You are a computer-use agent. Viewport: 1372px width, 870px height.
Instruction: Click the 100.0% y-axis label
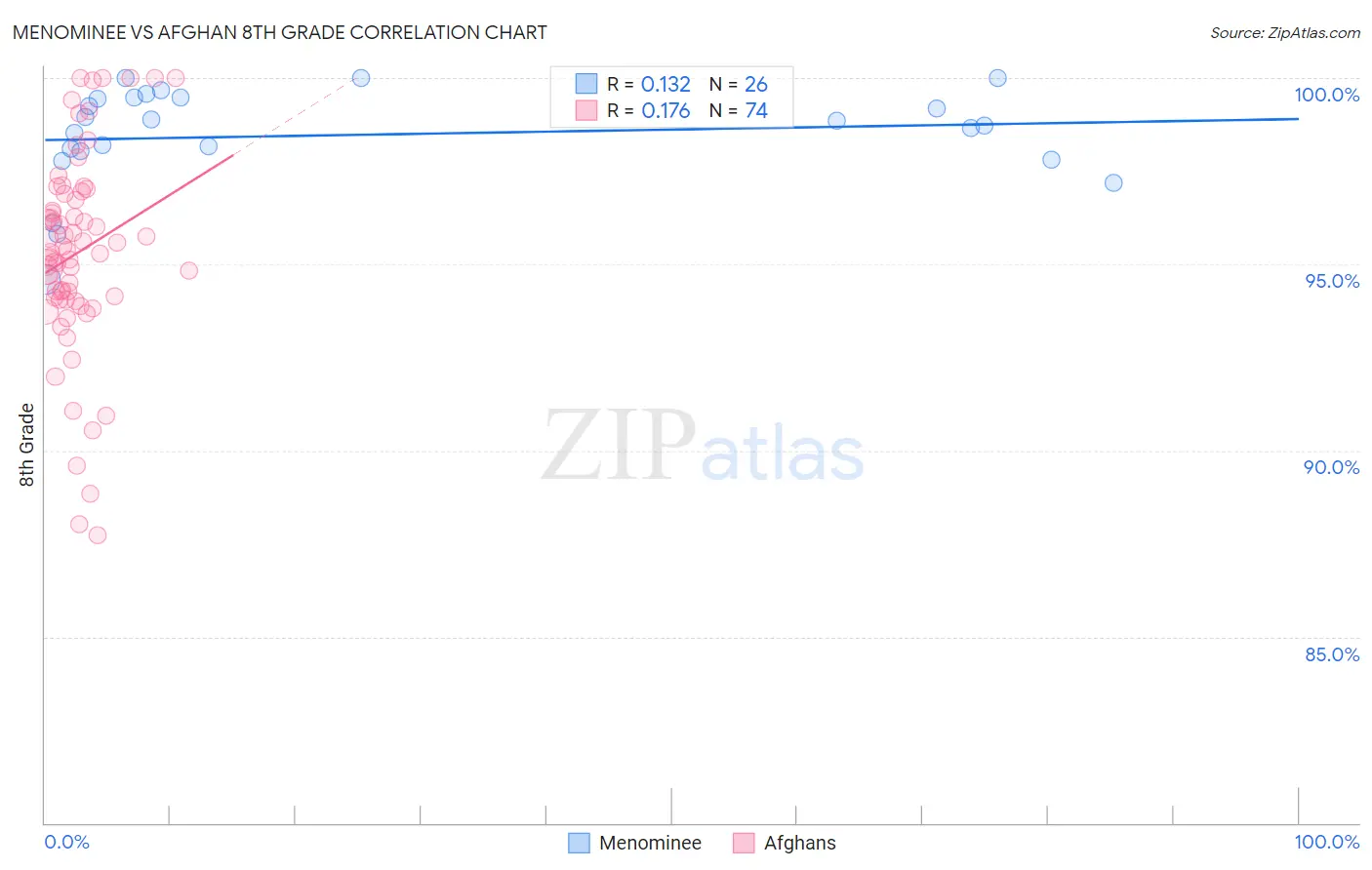(1327, 95)
